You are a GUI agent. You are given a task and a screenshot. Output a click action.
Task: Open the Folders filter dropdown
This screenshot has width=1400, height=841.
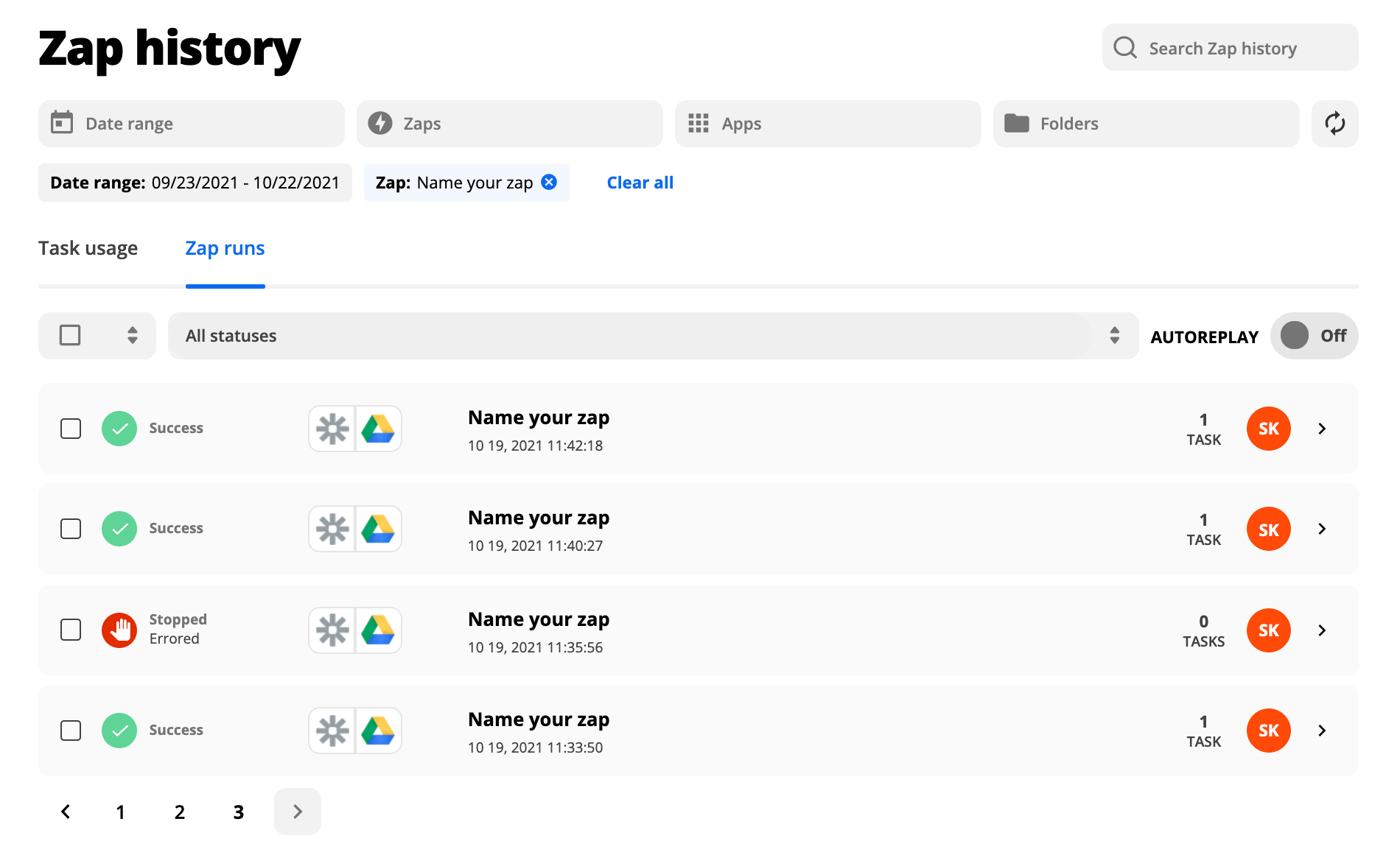(1147, 124)
